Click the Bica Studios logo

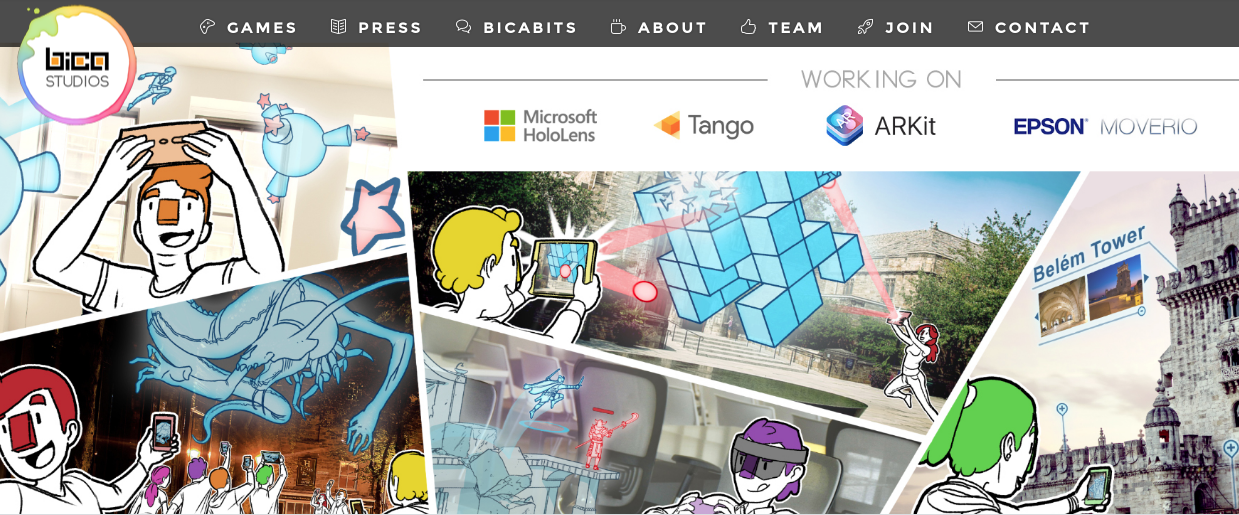[x=77, y=65]
